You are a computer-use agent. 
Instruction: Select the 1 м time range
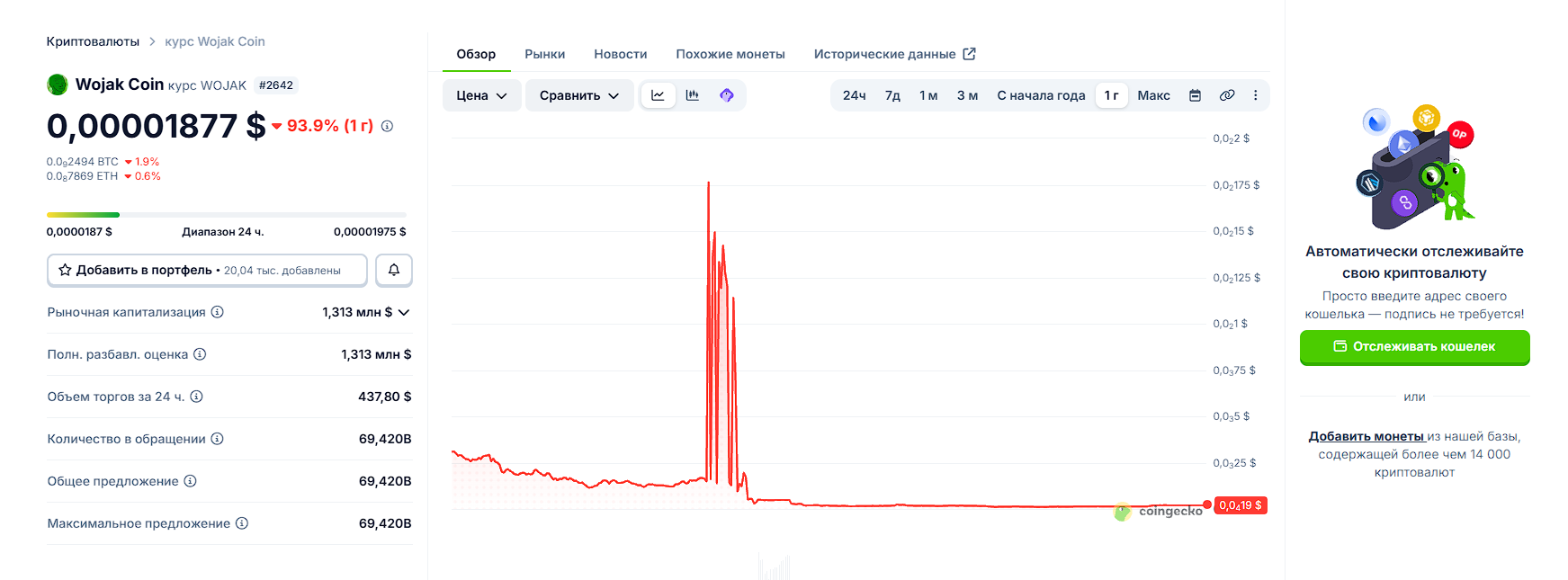928,95
